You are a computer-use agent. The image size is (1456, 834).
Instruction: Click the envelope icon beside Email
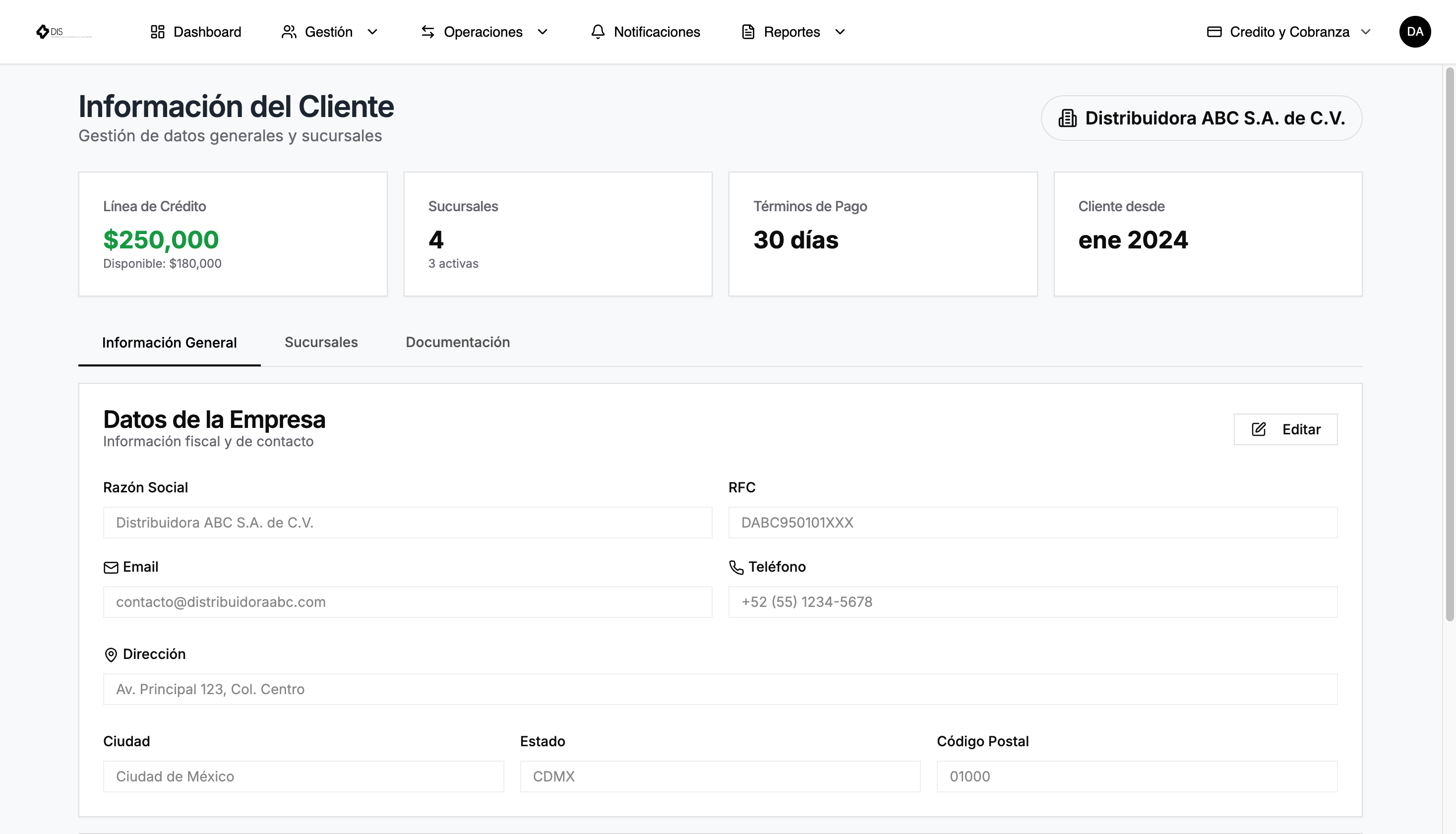pyautogui.click(x=111, y=567)
